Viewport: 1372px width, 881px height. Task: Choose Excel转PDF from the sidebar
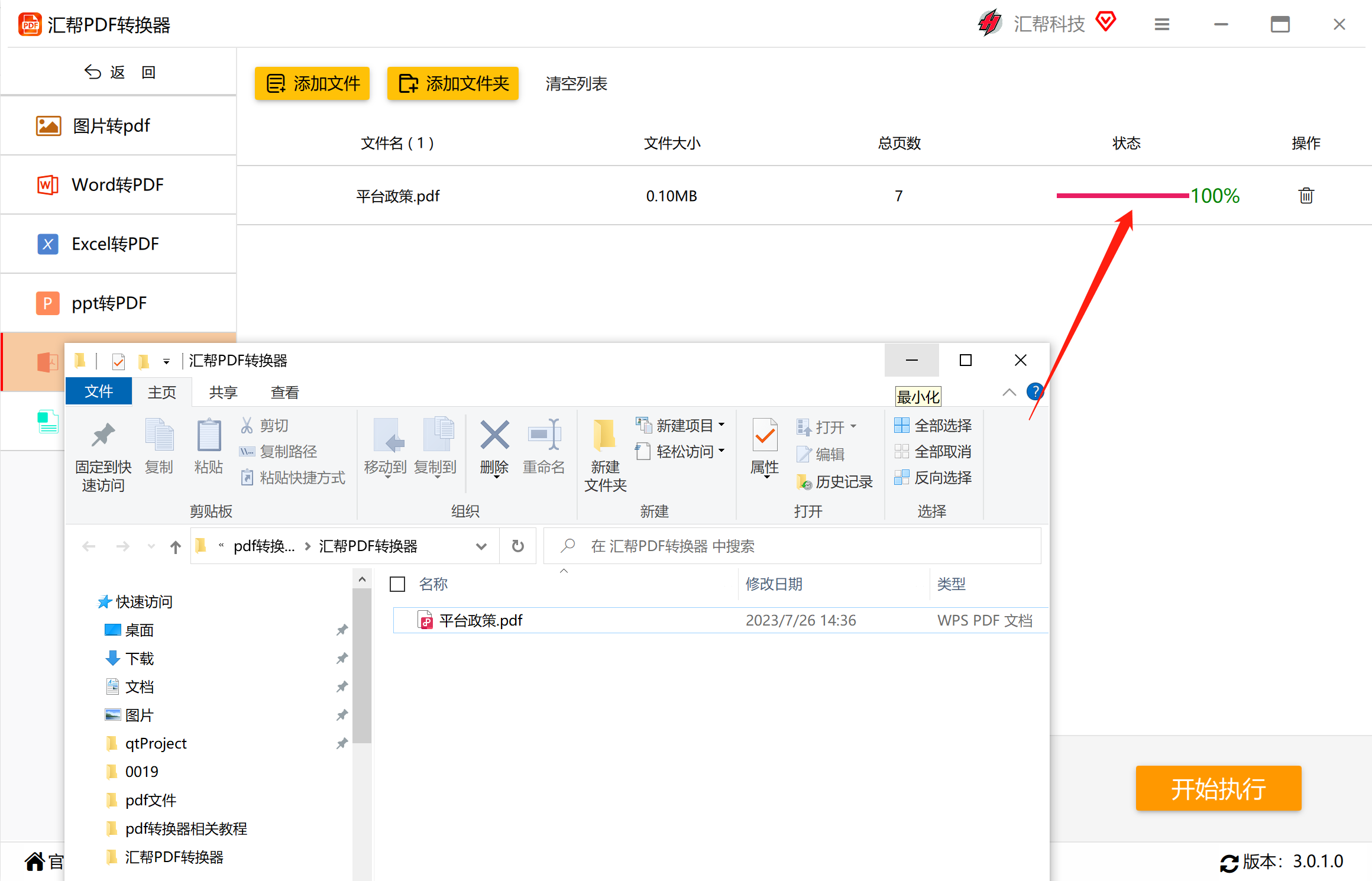click(x=118, y=244)
